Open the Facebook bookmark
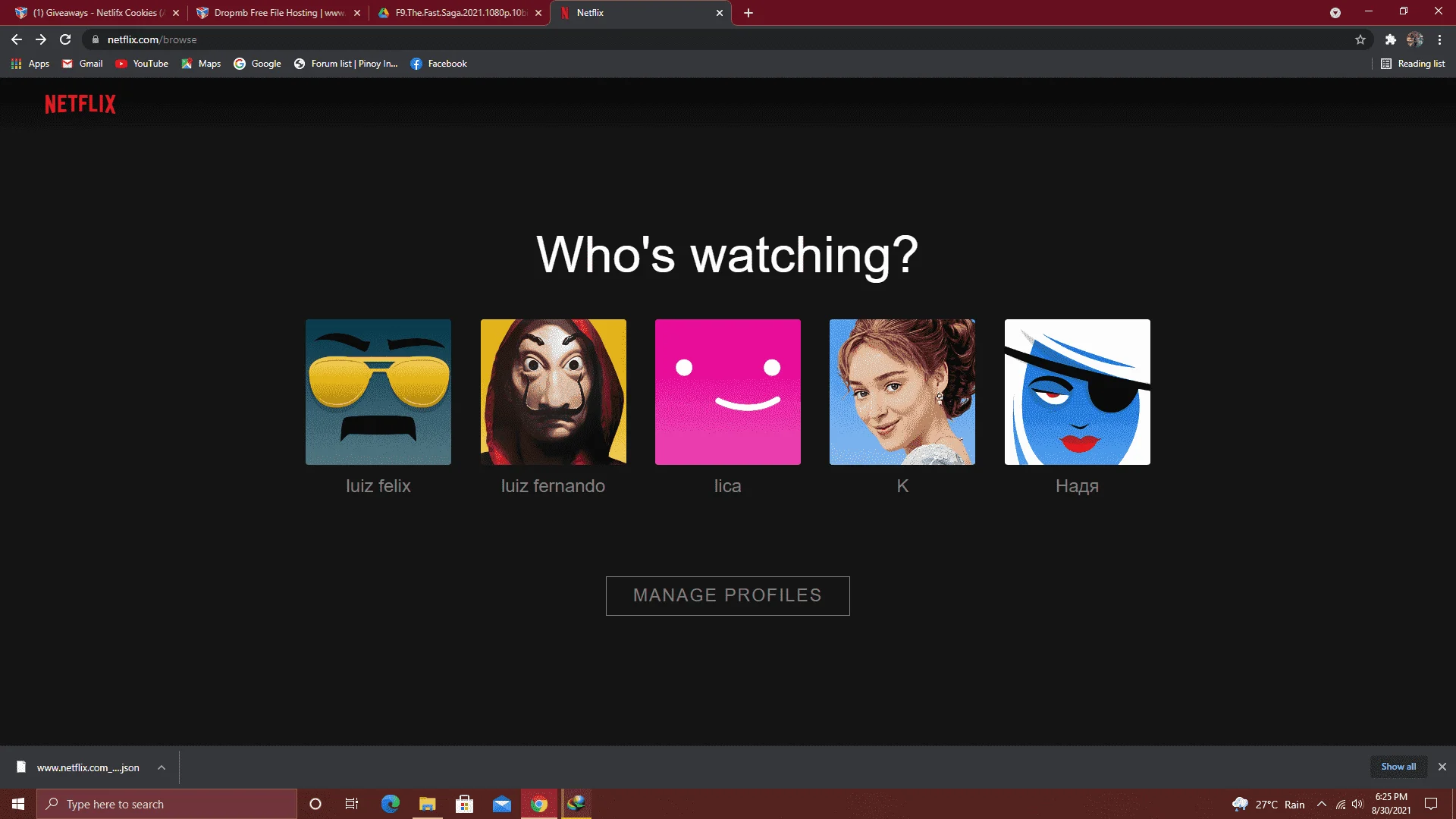1456x819 pixels. tap(438, 64)
